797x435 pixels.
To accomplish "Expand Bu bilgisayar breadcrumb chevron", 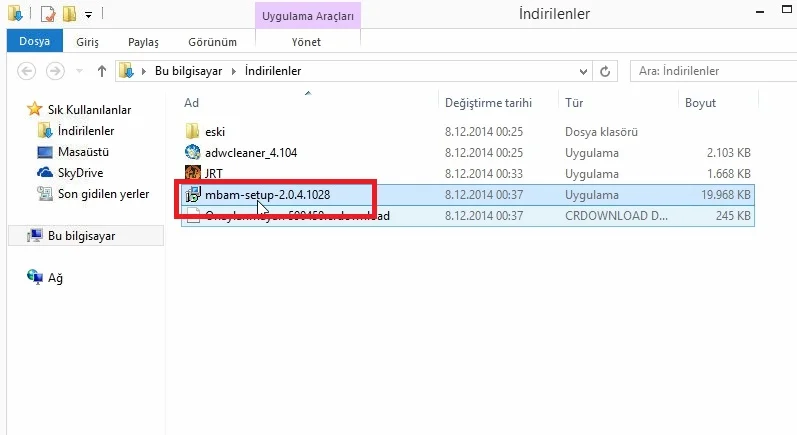I will click(233, 71).
